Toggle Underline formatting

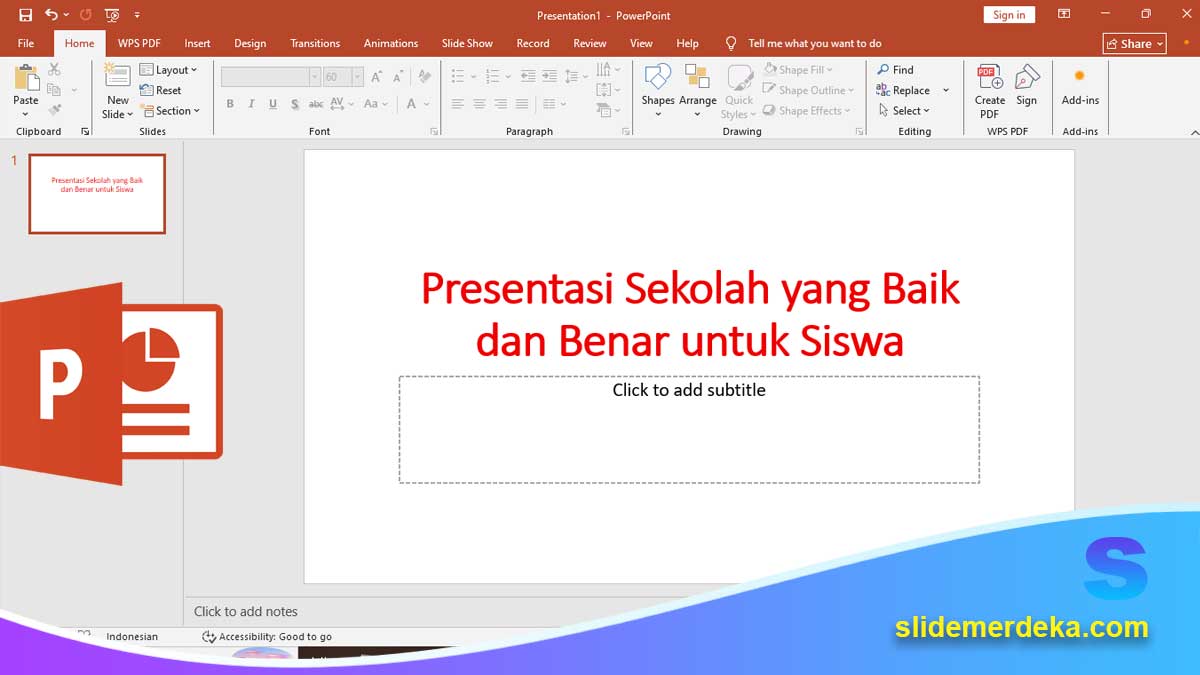tap(272, 104)
